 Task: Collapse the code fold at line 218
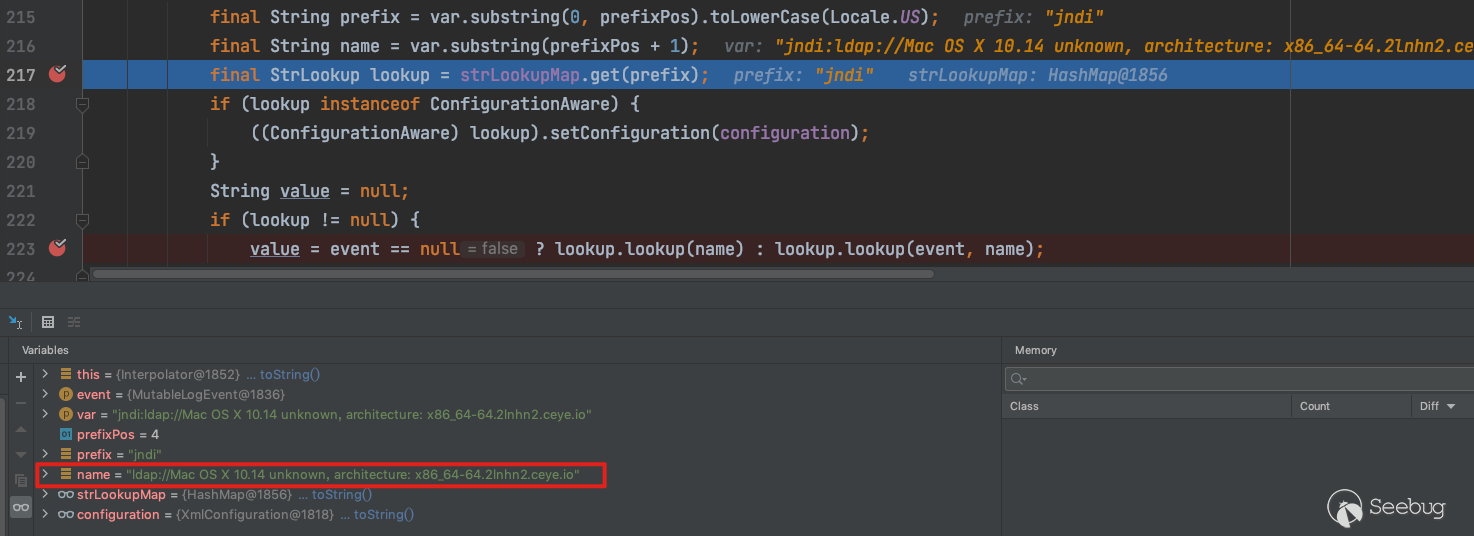tap(83, 104)
